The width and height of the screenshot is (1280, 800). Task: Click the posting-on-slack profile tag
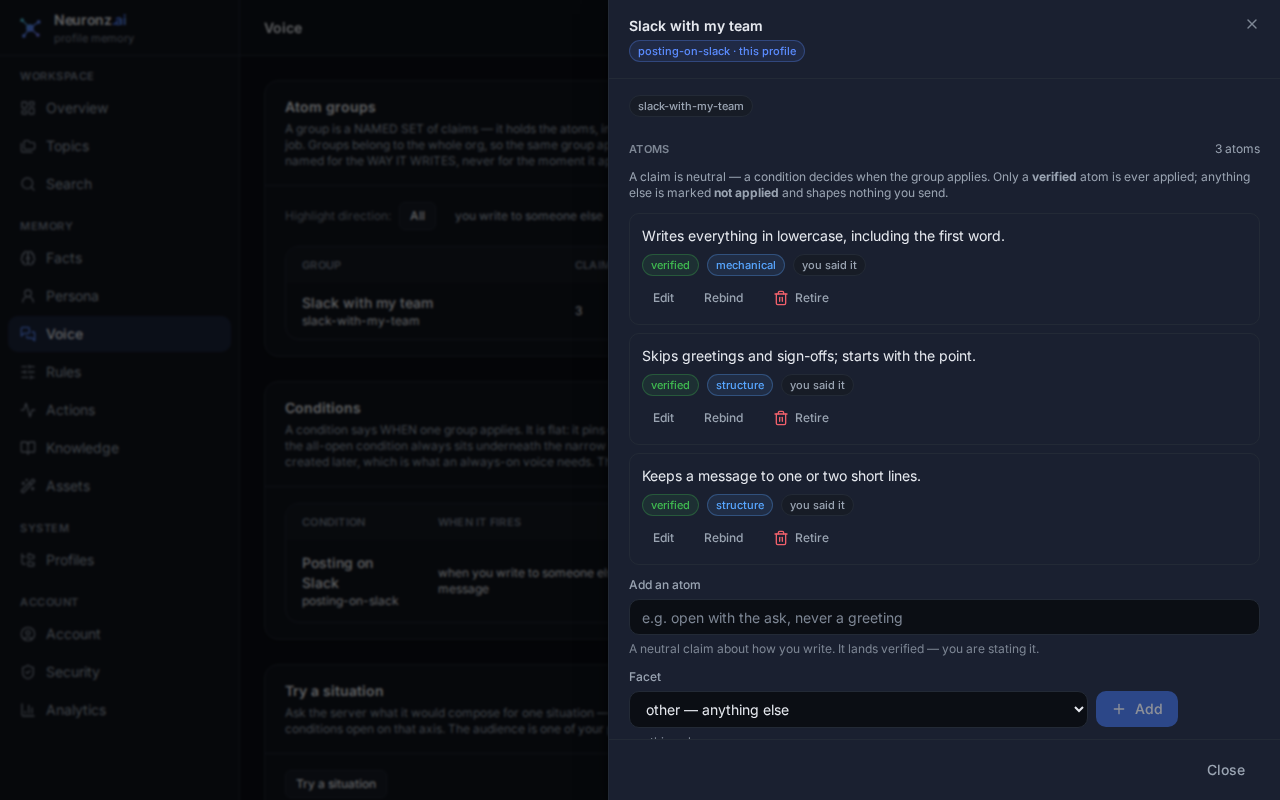717,51
